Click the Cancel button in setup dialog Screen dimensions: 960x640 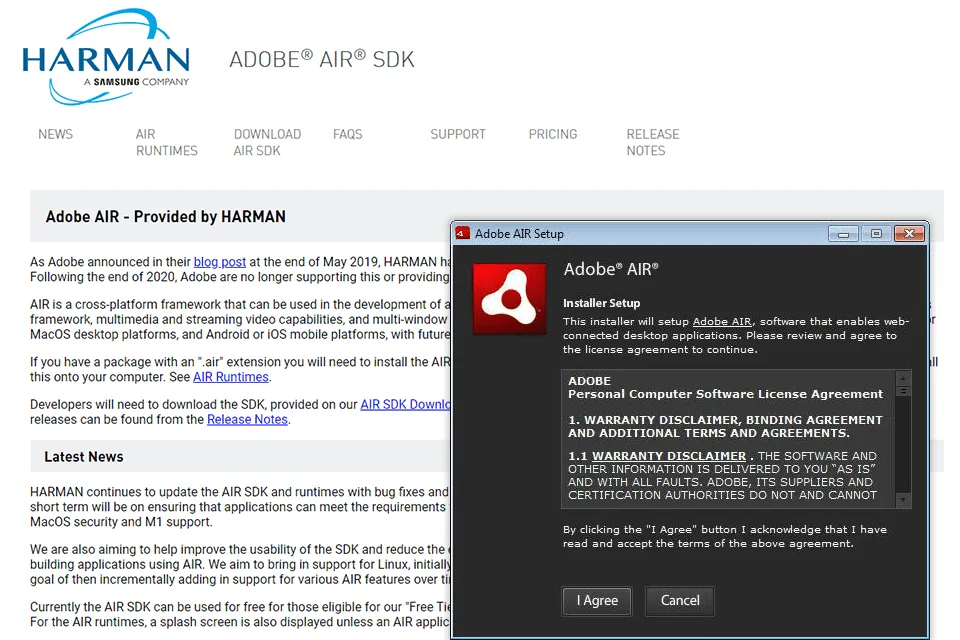coord(680,601)
